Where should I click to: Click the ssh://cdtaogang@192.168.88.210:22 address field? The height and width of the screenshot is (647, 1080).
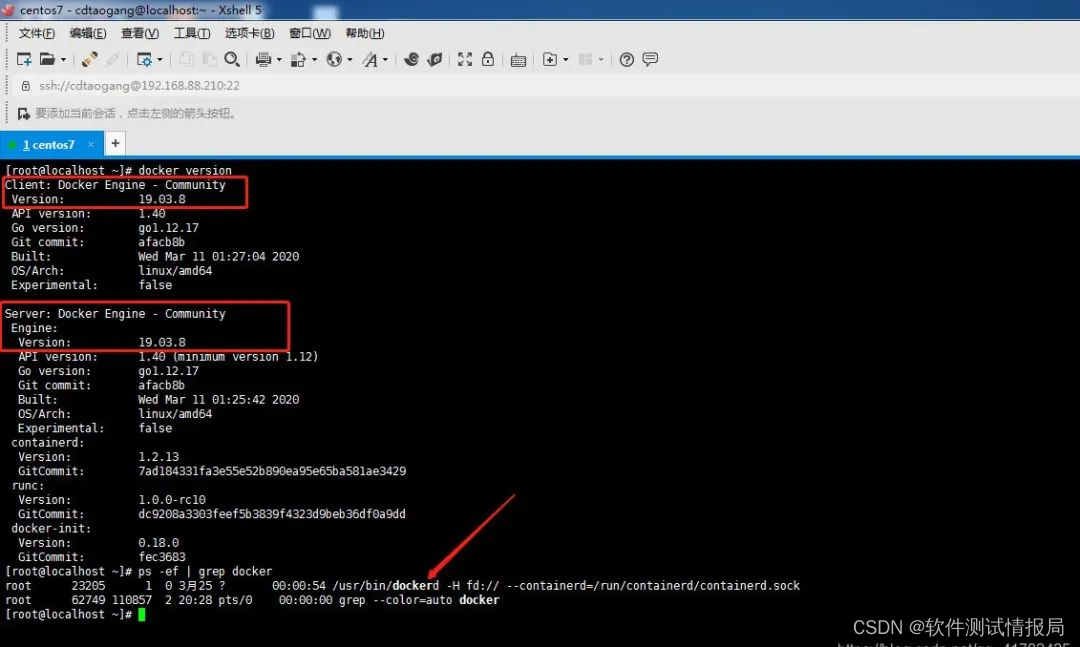point(139,85)
